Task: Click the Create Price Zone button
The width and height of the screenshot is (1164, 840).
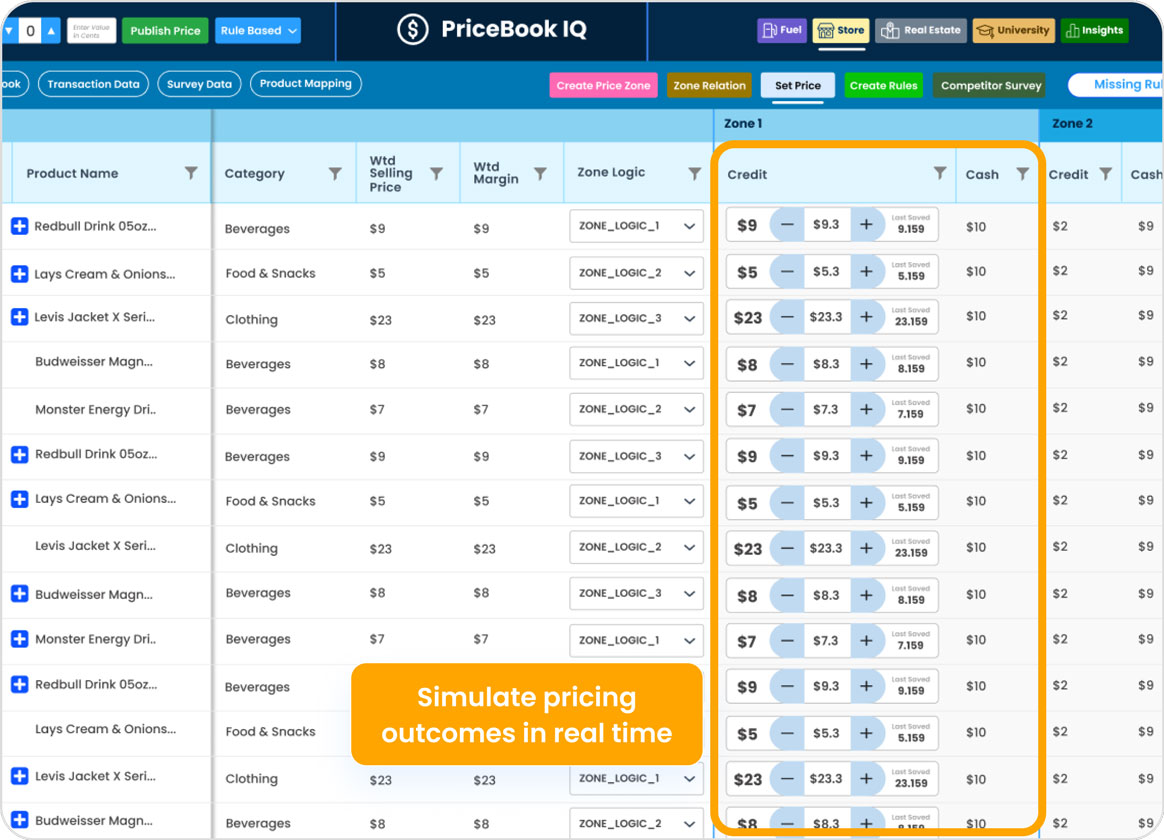Action: click(603, 86)
